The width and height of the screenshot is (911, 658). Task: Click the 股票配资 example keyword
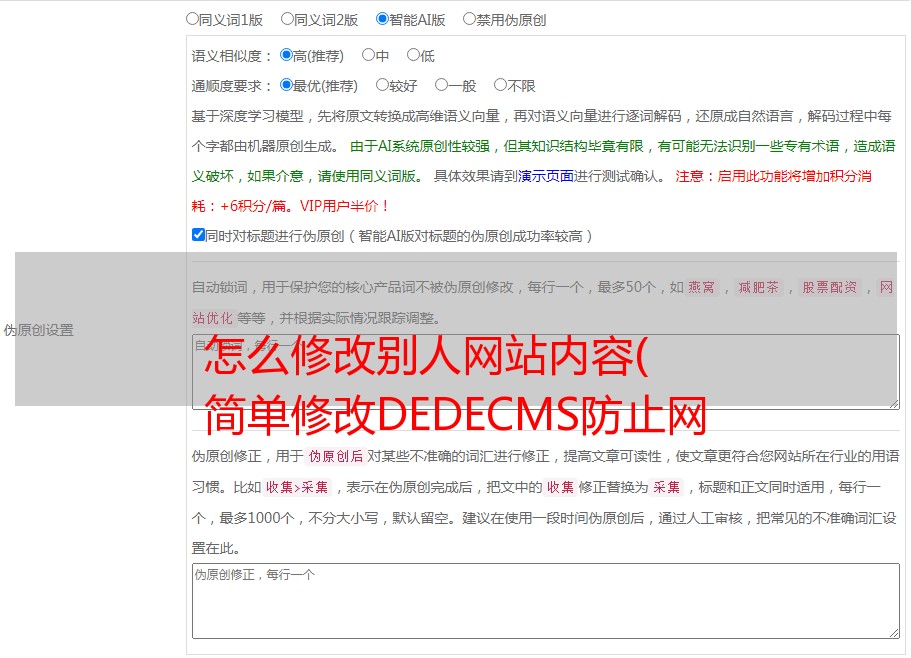coord(830,287)
